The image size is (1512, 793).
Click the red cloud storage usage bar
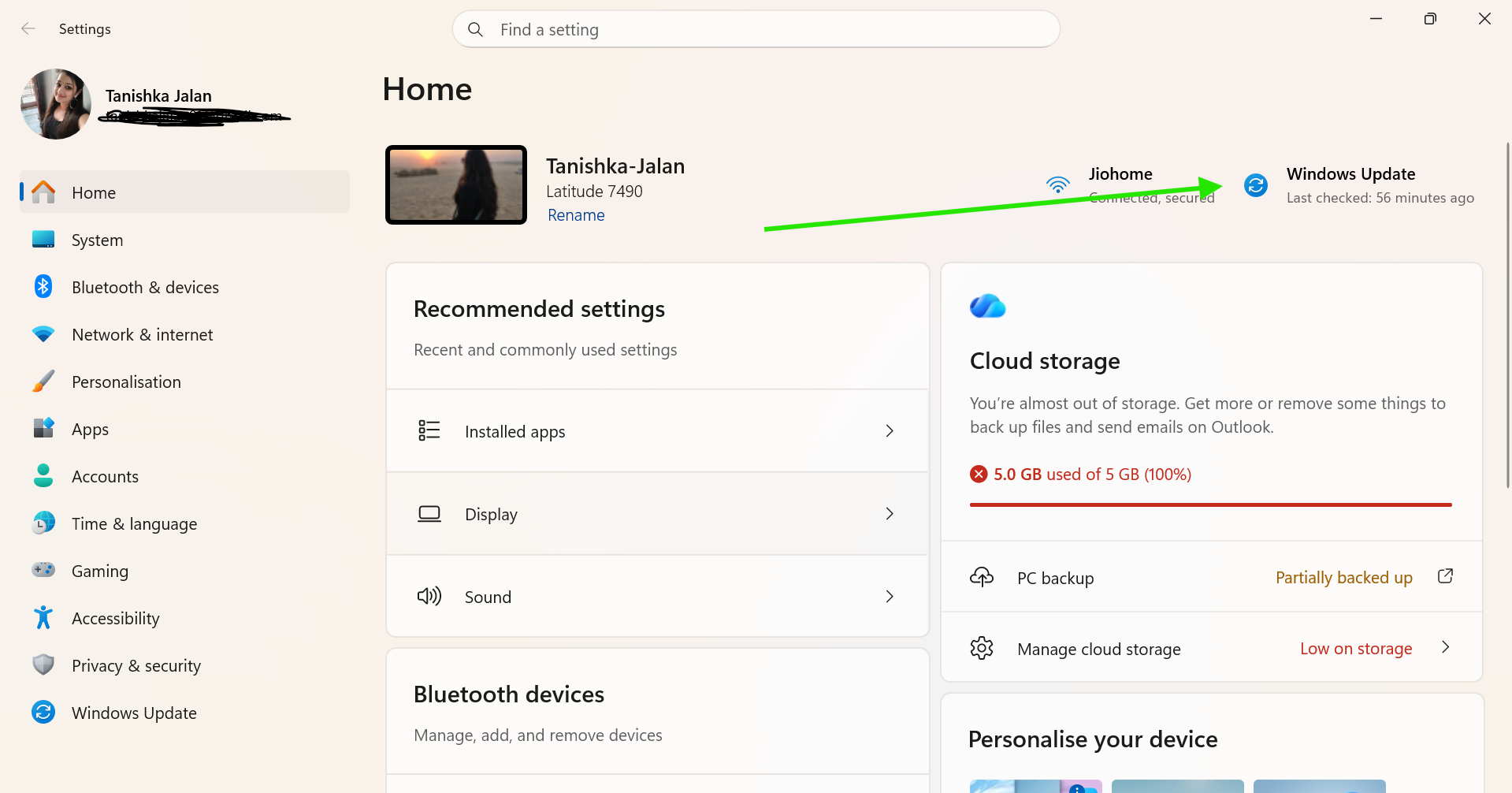pos(1211,504)
